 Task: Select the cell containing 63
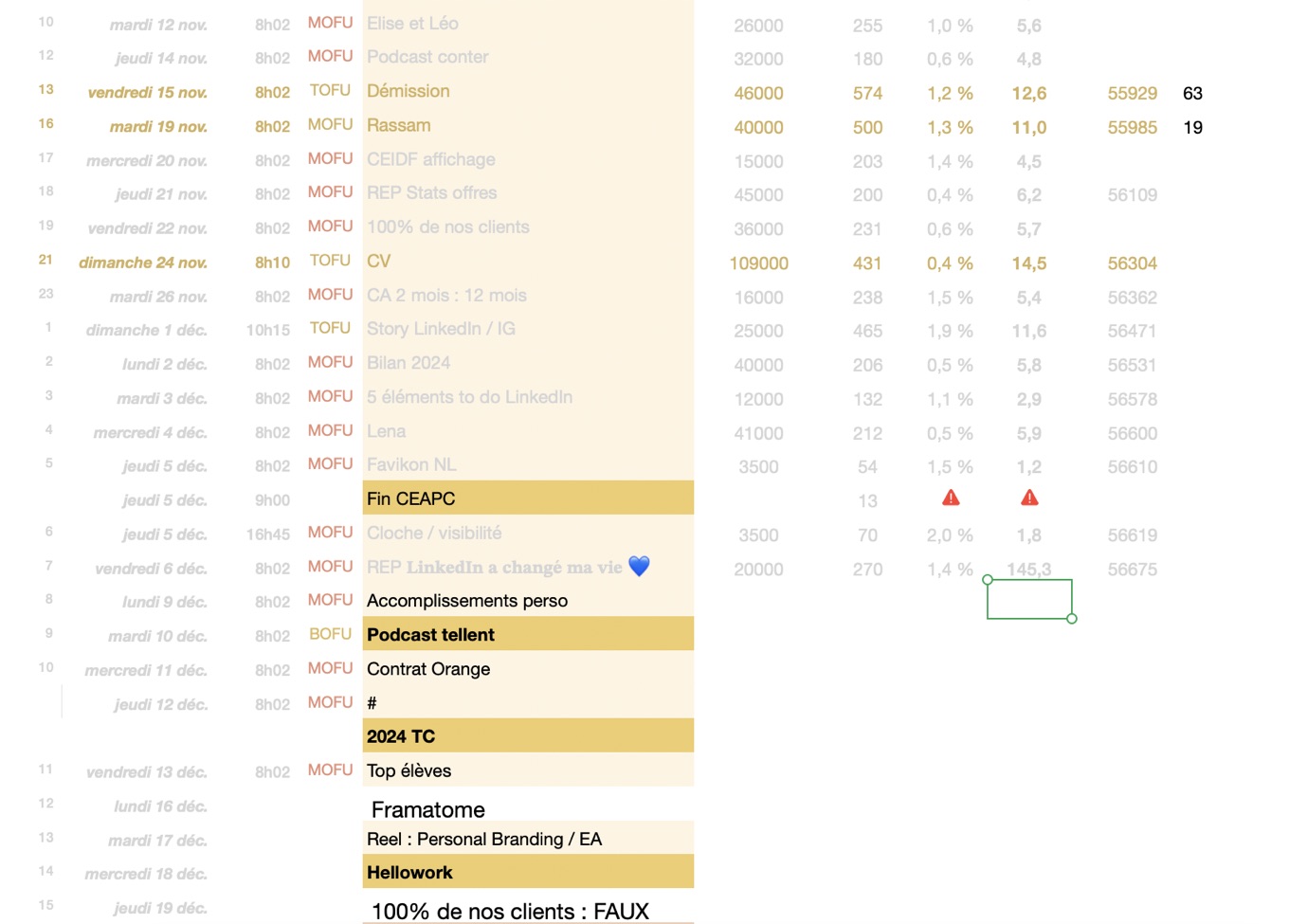click(1192, 93)
